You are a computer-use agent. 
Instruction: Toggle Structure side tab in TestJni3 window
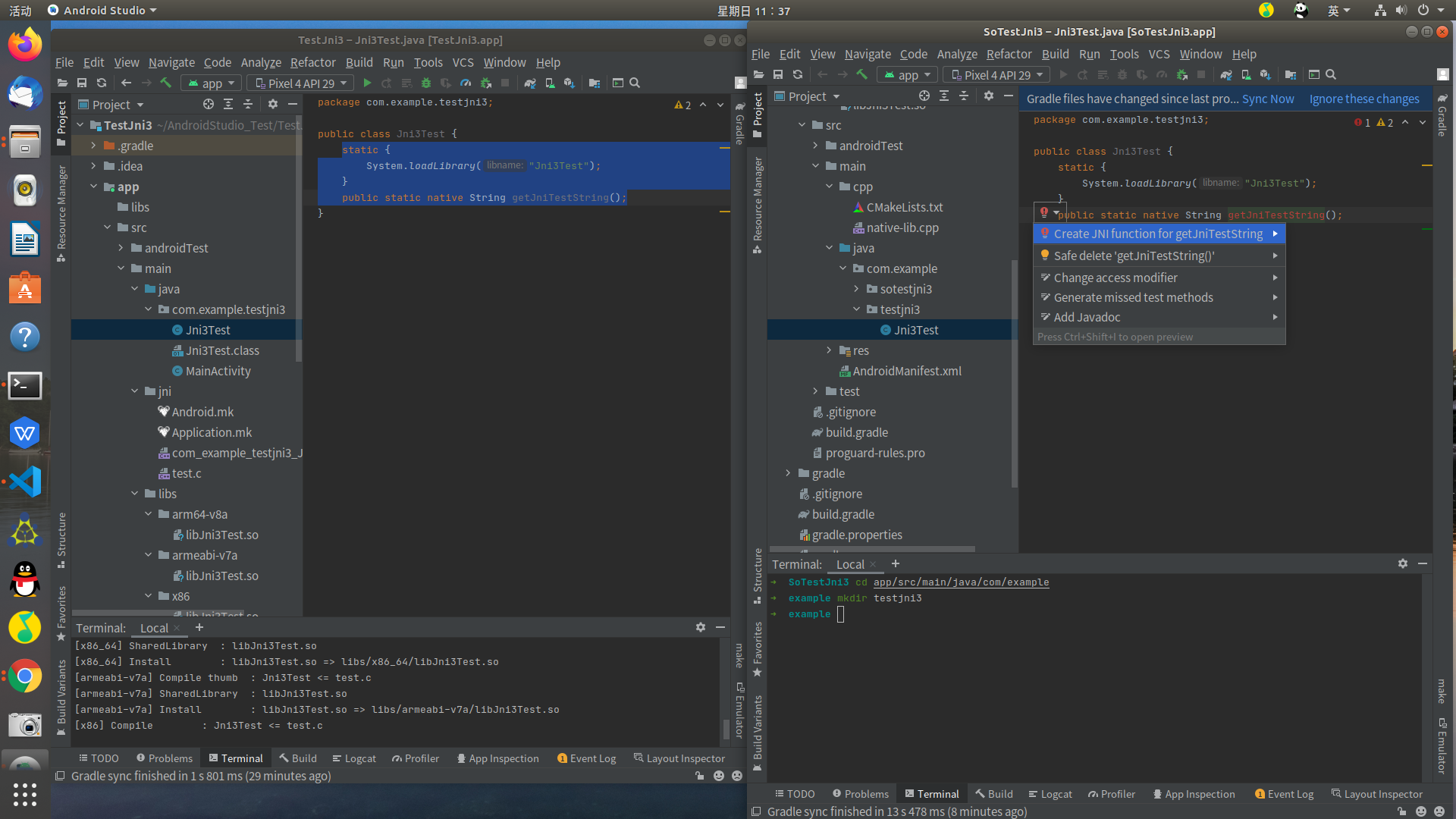pyautogui.click(x=61, y=541)
